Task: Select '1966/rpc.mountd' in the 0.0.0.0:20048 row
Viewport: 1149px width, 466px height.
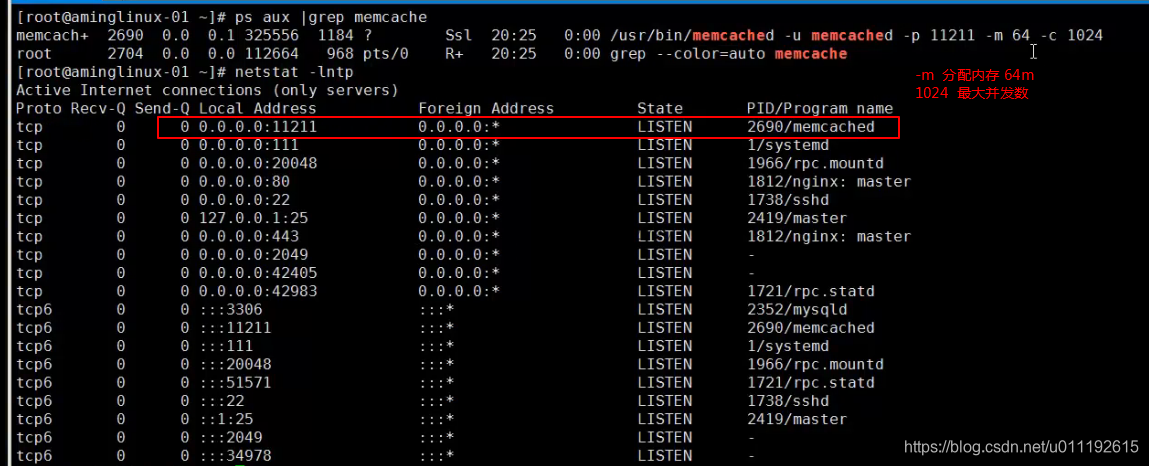Action: (x=816, y=163)
